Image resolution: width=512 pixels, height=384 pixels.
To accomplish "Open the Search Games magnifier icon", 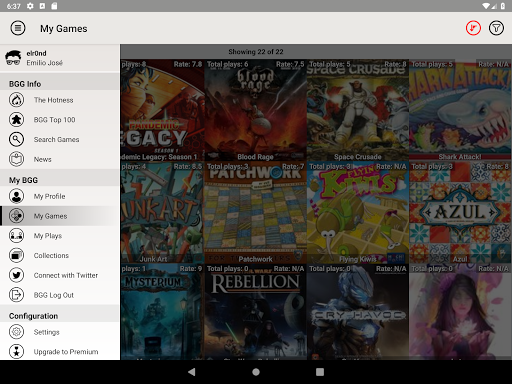I will [16, 139].
